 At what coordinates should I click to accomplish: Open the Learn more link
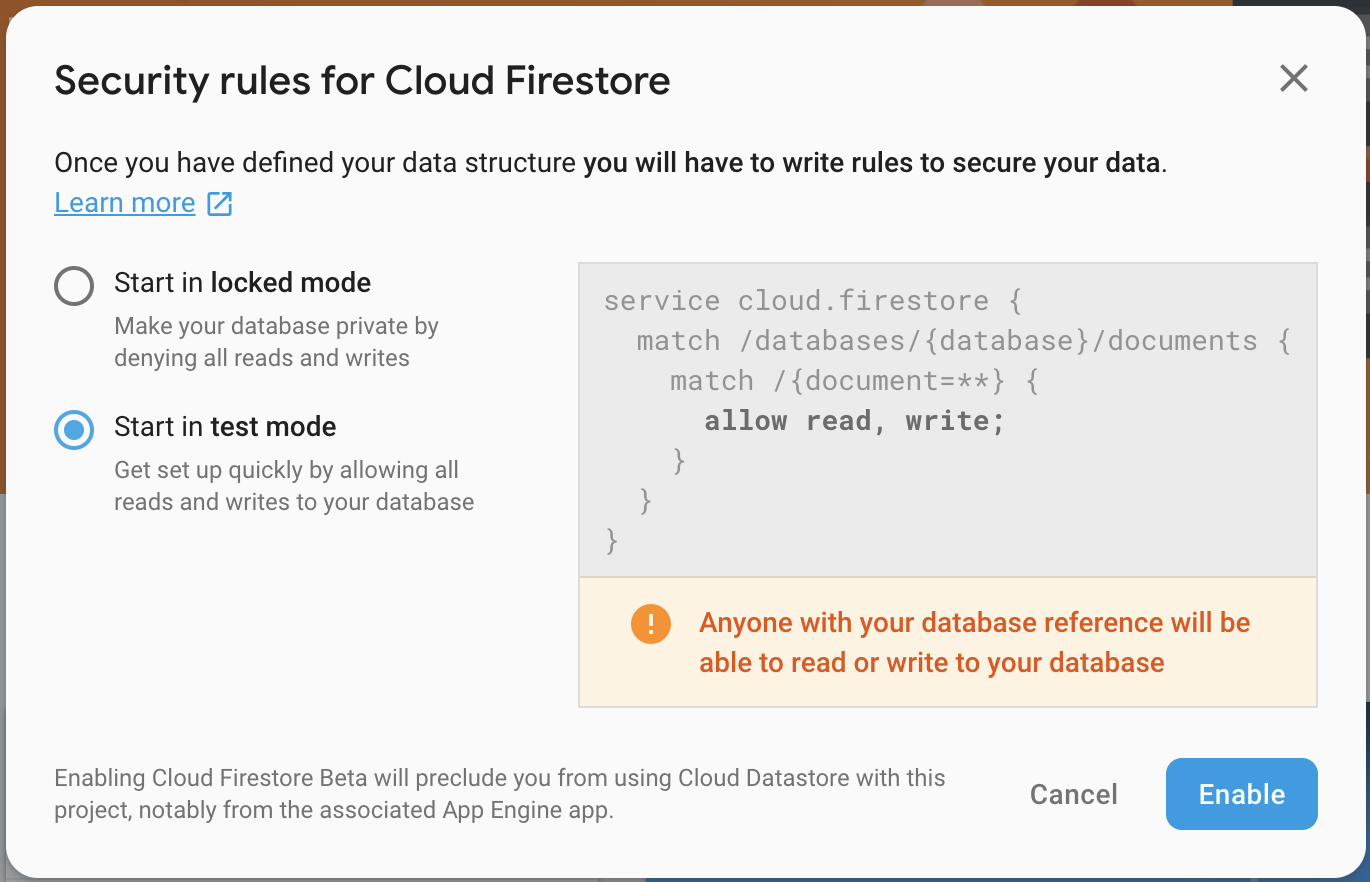125,203
